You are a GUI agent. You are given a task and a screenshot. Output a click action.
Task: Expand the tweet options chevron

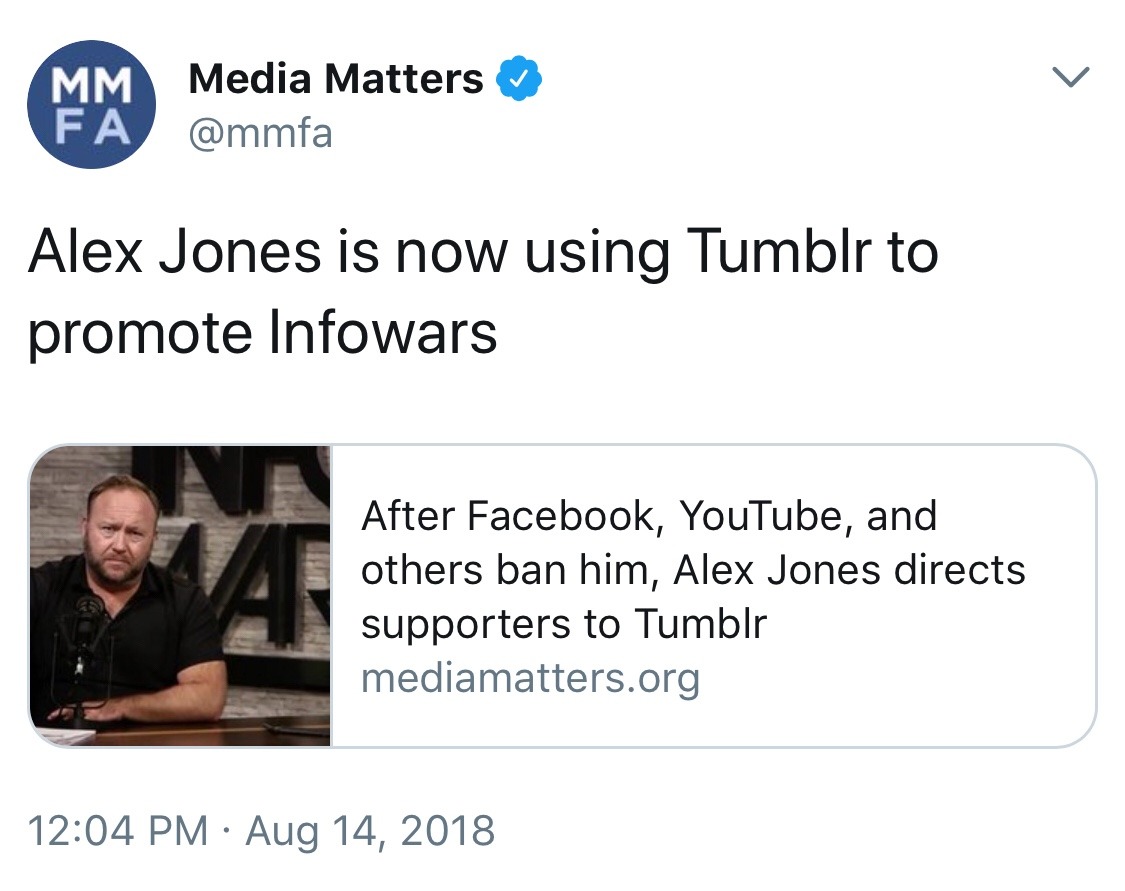(1071, 78)
